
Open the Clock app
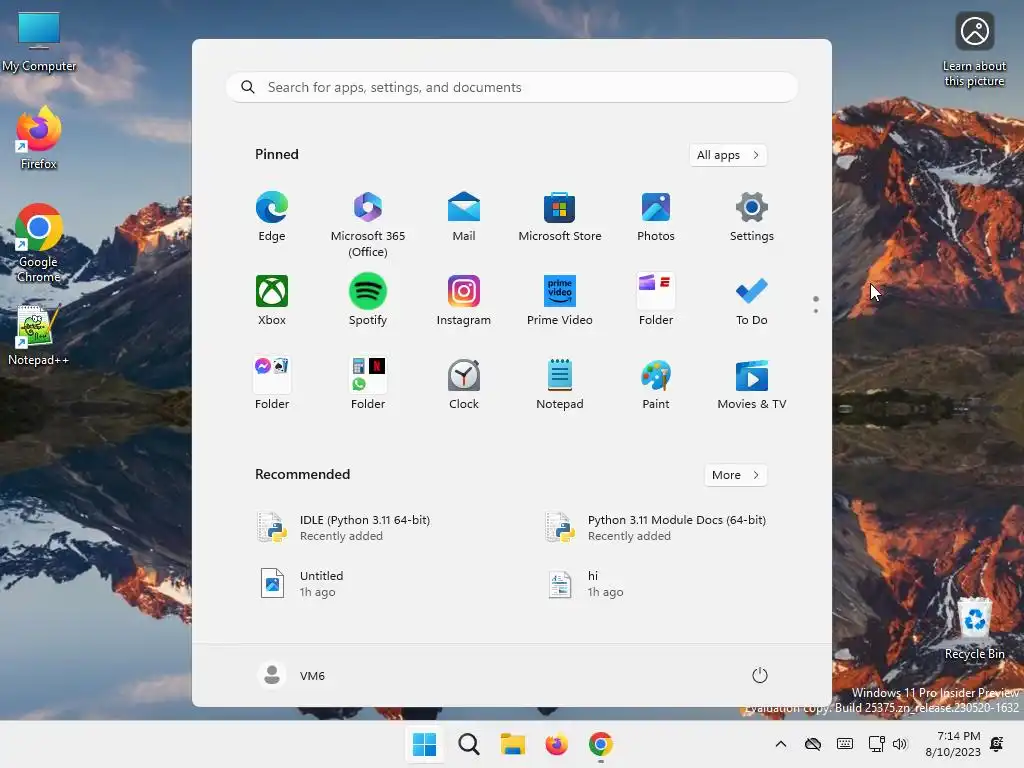[464, 385]
